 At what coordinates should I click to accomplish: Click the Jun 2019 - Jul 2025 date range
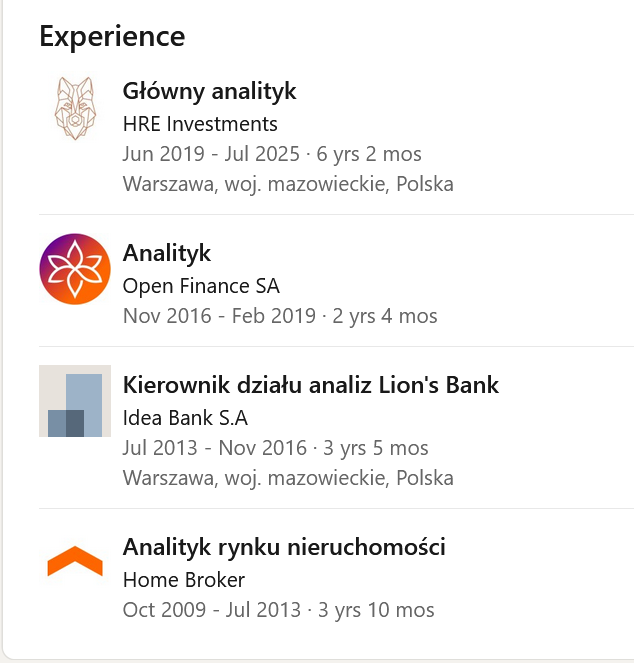(x=211, y=154)
